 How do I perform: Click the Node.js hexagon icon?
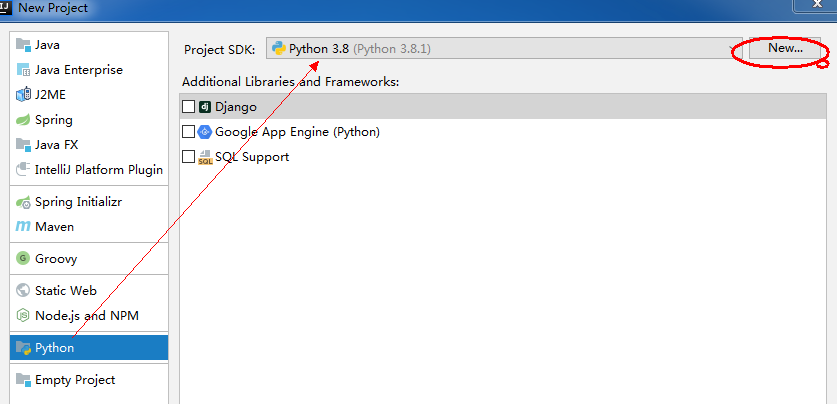[23, 316]
